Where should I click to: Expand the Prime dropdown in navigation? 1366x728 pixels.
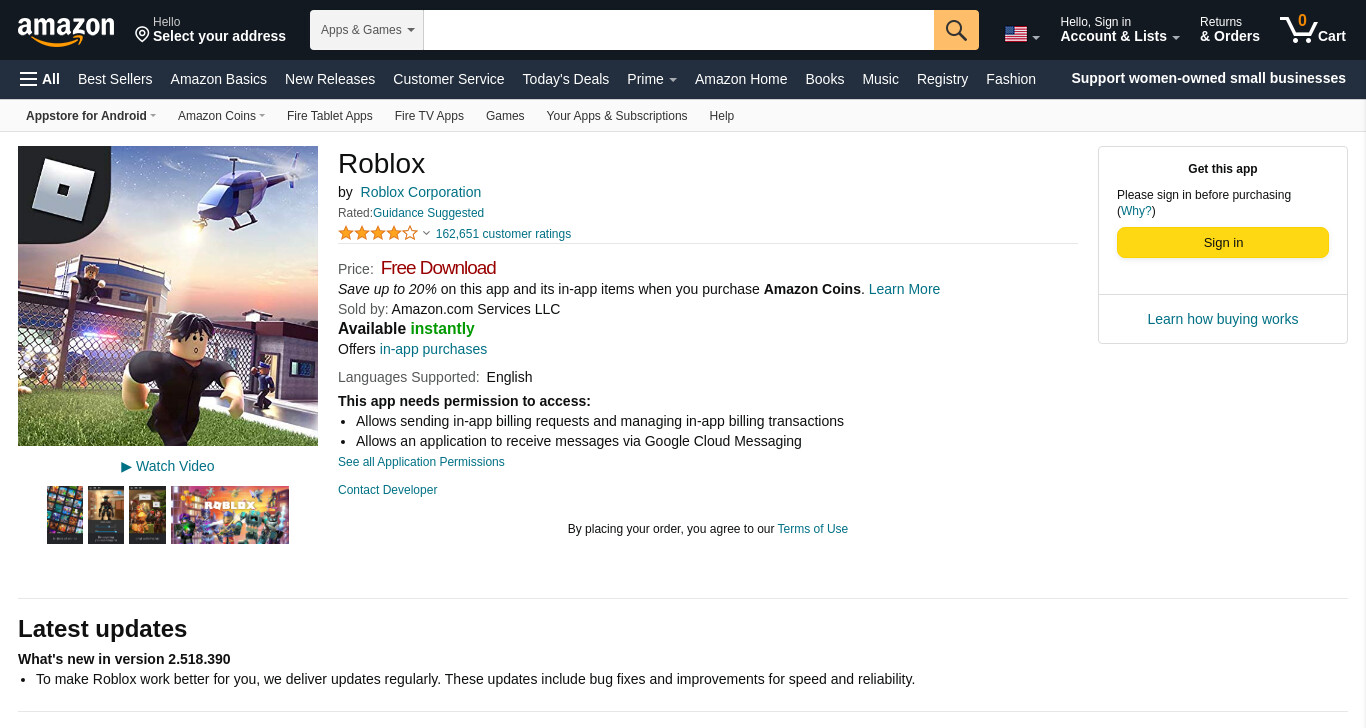pyautogui.click(x=652, y=79)
